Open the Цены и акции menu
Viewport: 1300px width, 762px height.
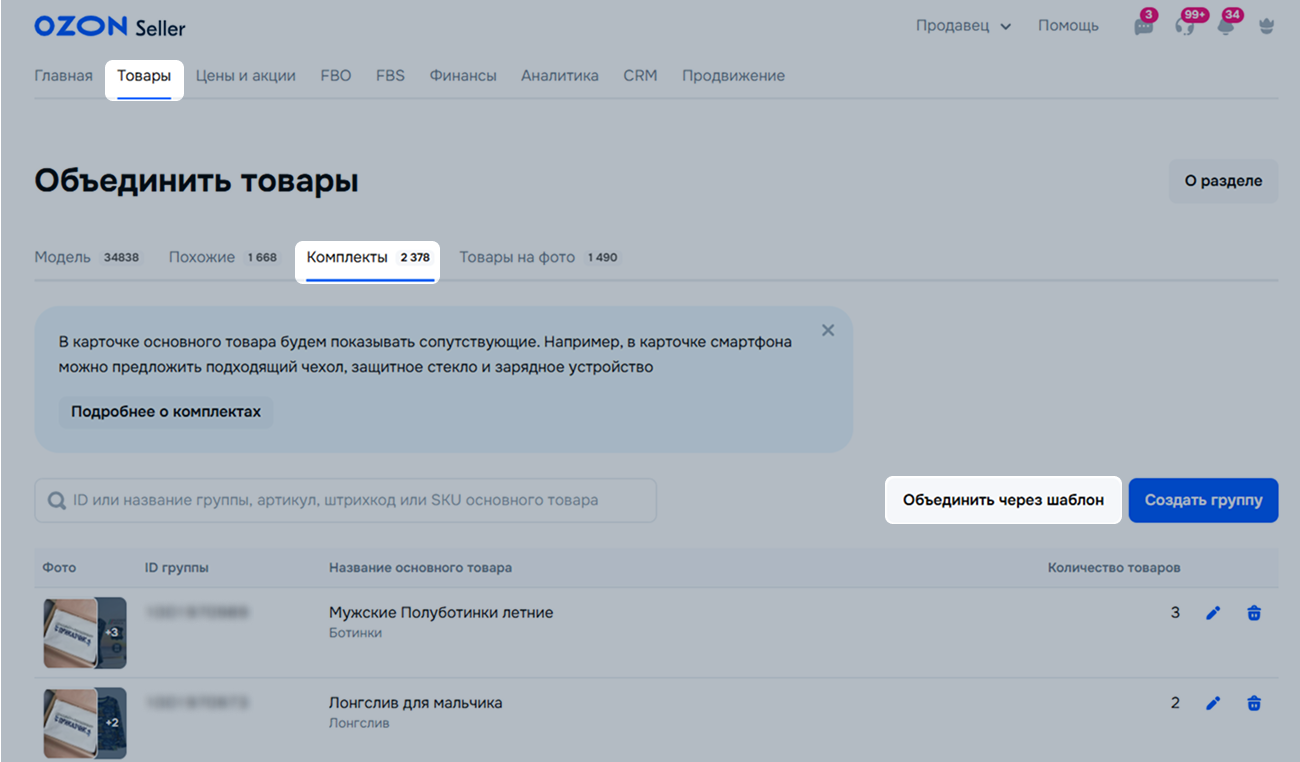pos(245,76)
